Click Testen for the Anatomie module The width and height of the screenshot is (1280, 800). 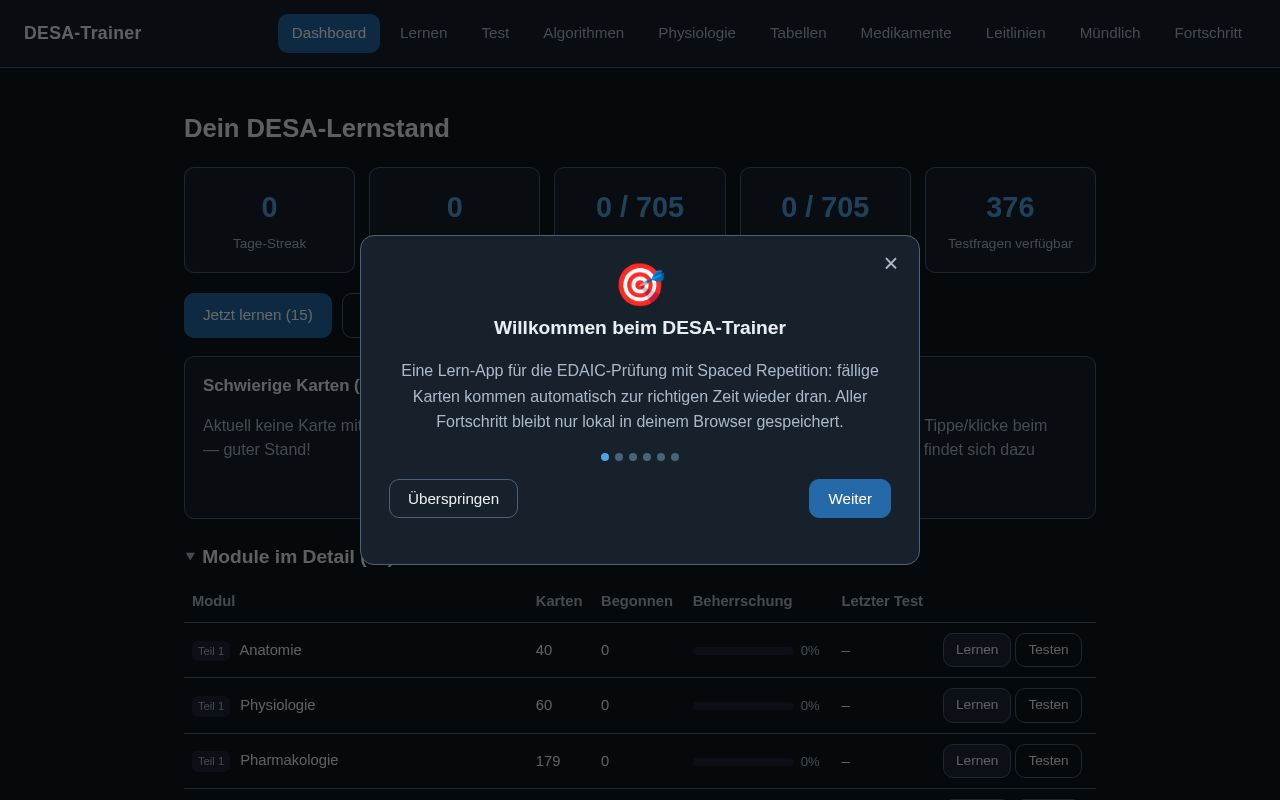(x=1048, y=650)
